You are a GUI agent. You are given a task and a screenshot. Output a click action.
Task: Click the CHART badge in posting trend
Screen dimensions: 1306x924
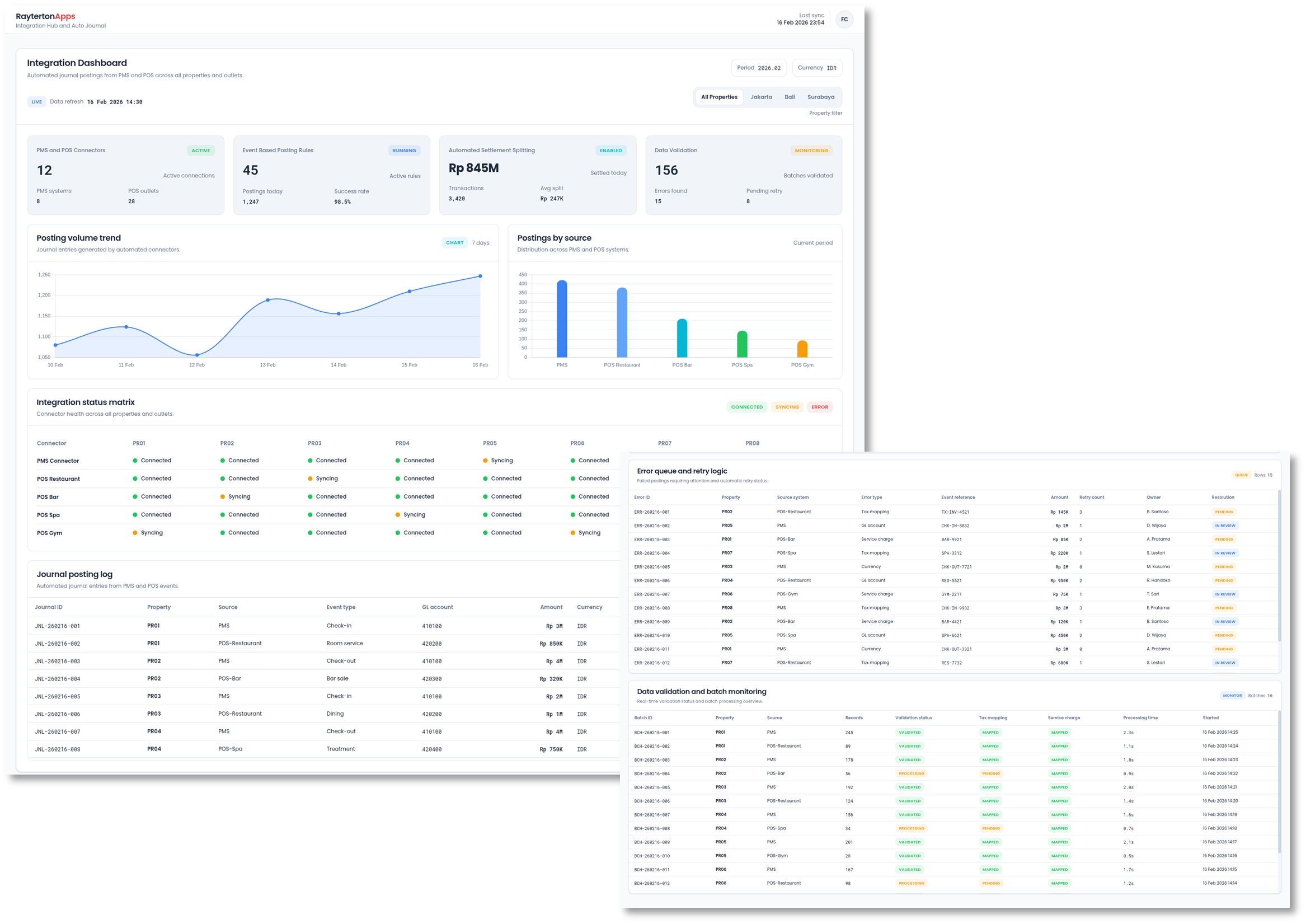tap(454, 243)
